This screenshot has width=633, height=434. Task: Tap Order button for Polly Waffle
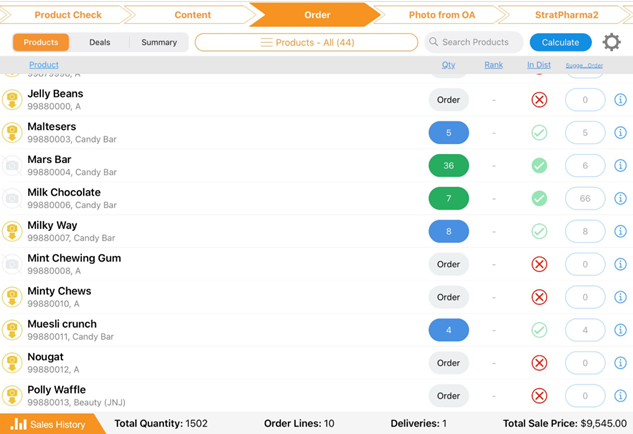[x=449, y=396]
